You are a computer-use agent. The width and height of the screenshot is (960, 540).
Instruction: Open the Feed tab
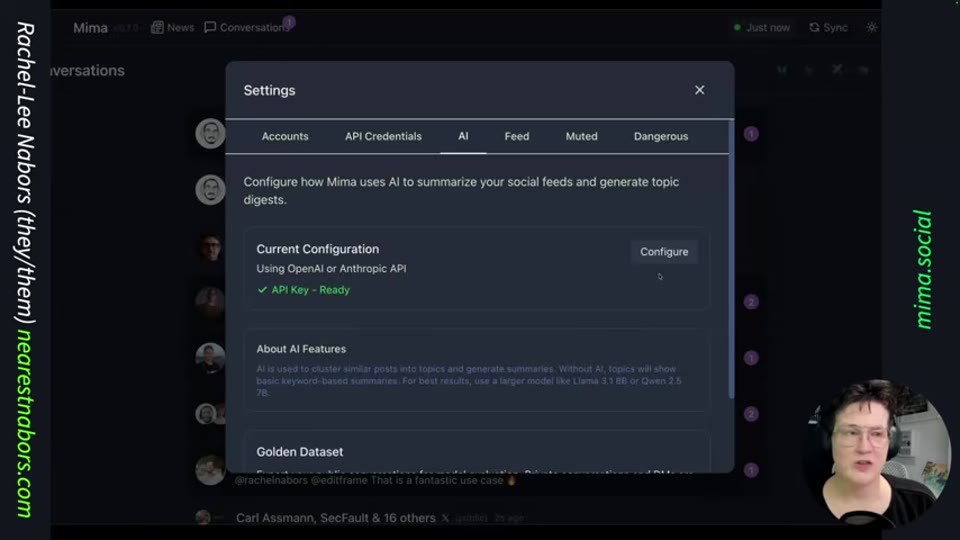point(517,137)
